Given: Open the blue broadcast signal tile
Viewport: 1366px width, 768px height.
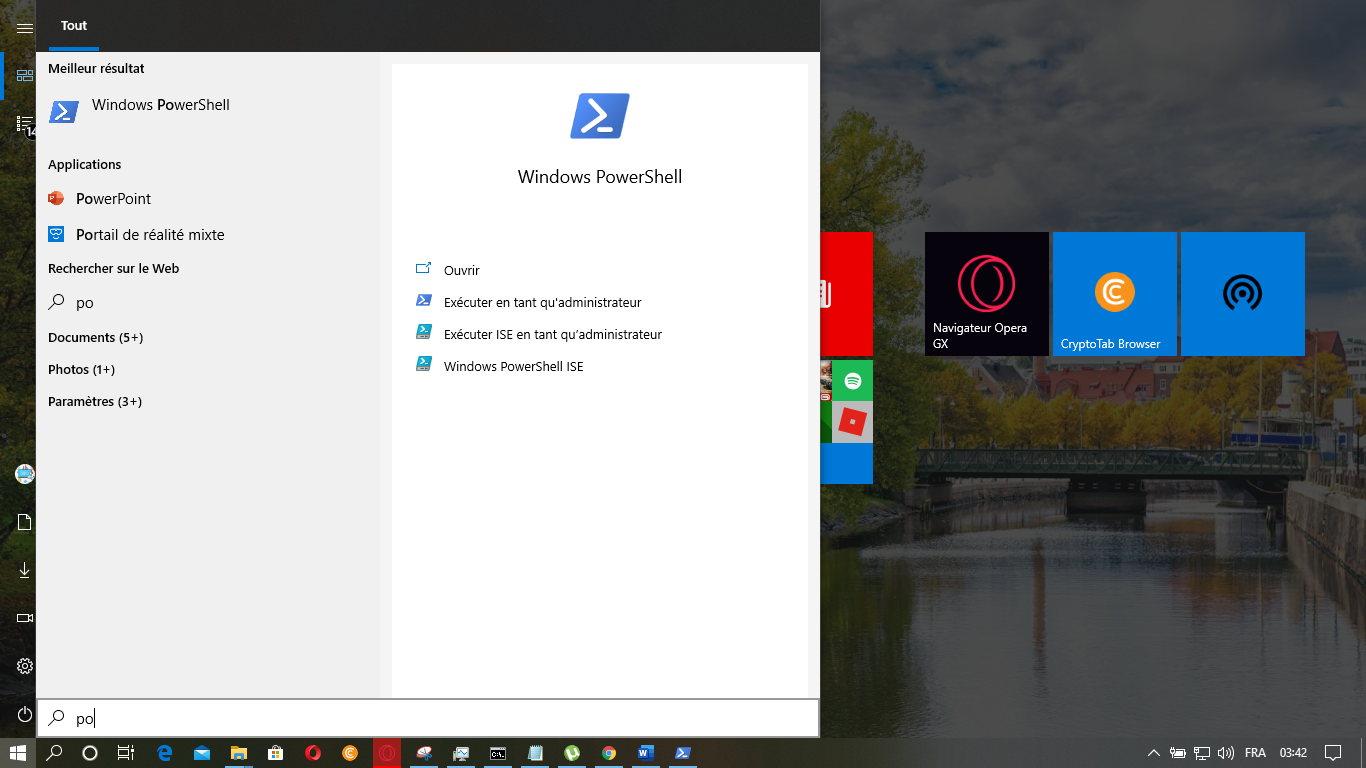Looking at the screenshot, I should tap(1243, 294).
